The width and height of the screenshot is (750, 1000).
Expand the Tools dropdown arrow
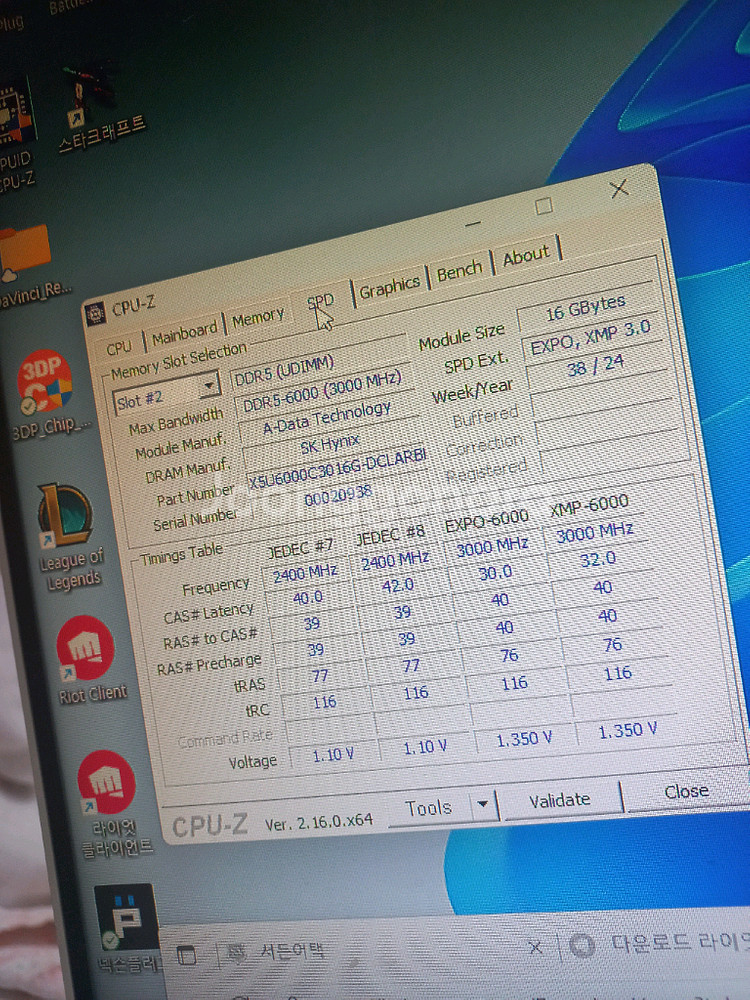pyautogui.click(x=483, y=804)
